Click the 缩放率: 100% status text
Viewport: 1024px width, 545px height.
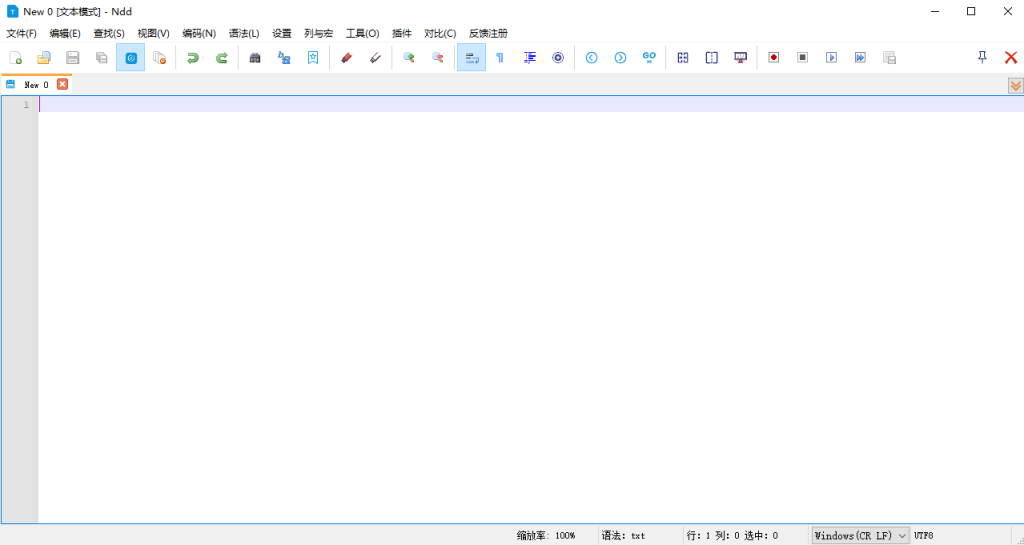(x=546, y=535)
